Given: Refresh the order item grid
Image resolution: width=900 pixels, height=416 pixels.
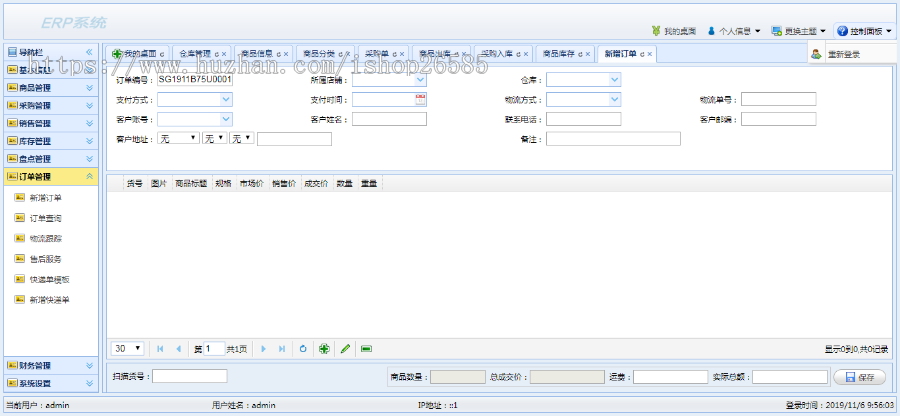Looking at the screenshot, I should click(x=303, y=349).
